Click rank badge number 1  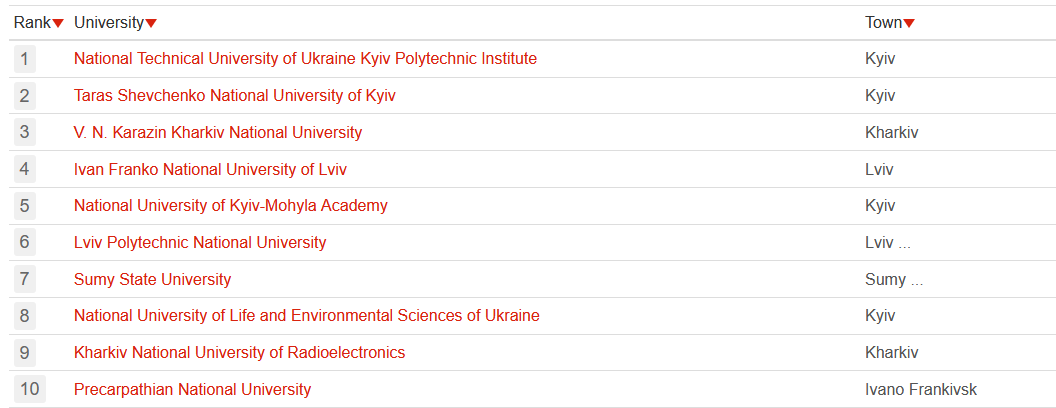[25, 59]
